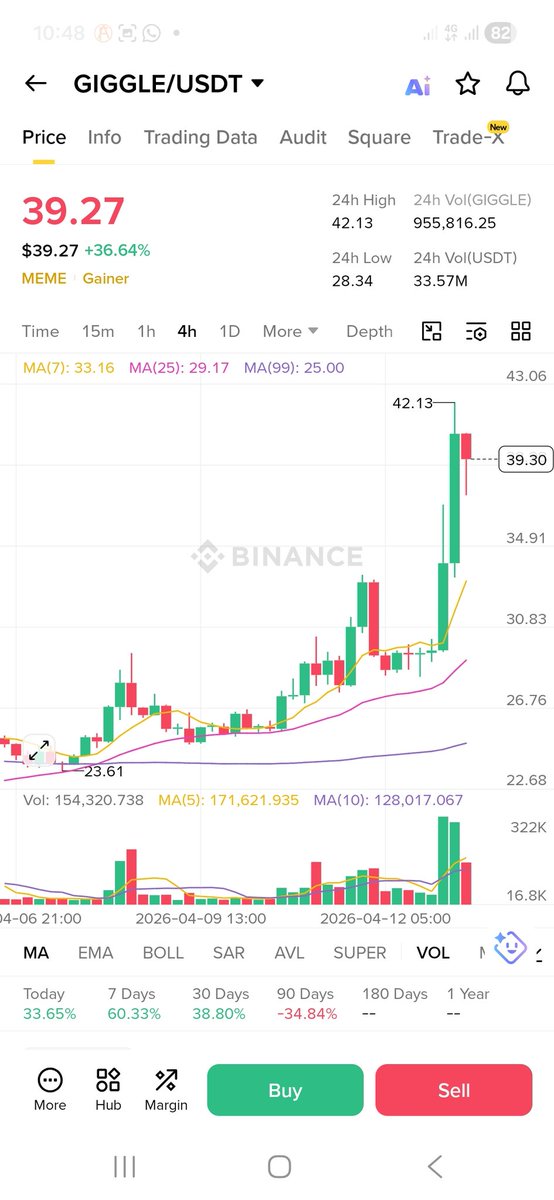Tap the MA(99): 25.00 indicator label
Screen dimensions: 554x1200
294,368
